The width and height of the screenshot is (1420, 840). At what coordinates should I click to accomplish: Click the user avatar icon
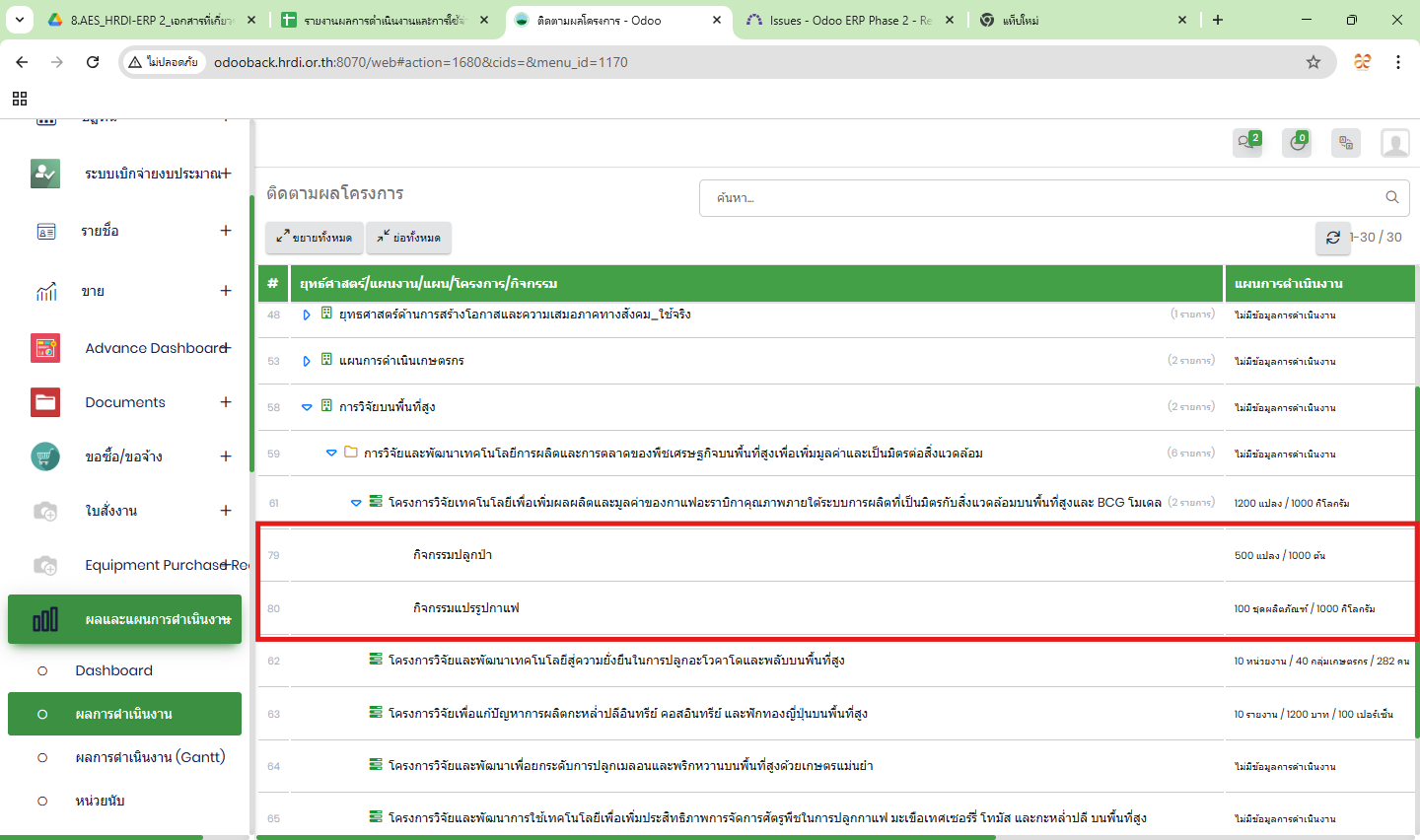tap(1394, 143)
